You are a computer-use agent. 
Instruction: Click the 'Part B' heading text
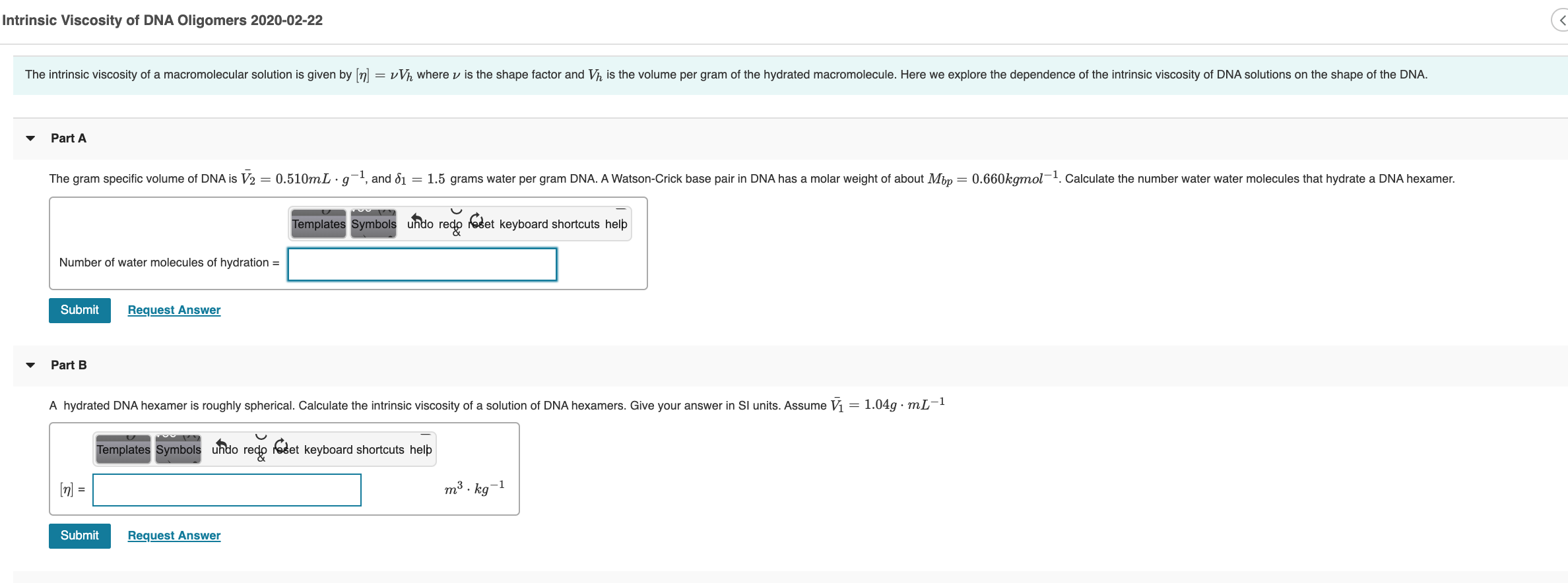point(69,365)
